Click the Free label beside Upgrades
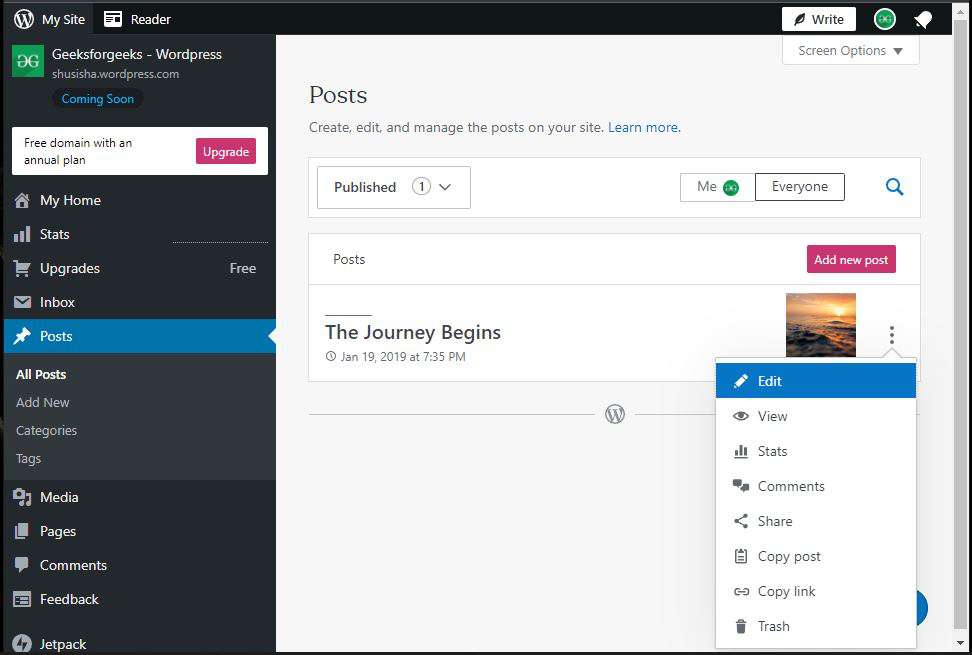The width and height of the screenshot is (972, 655). [242, 268]
